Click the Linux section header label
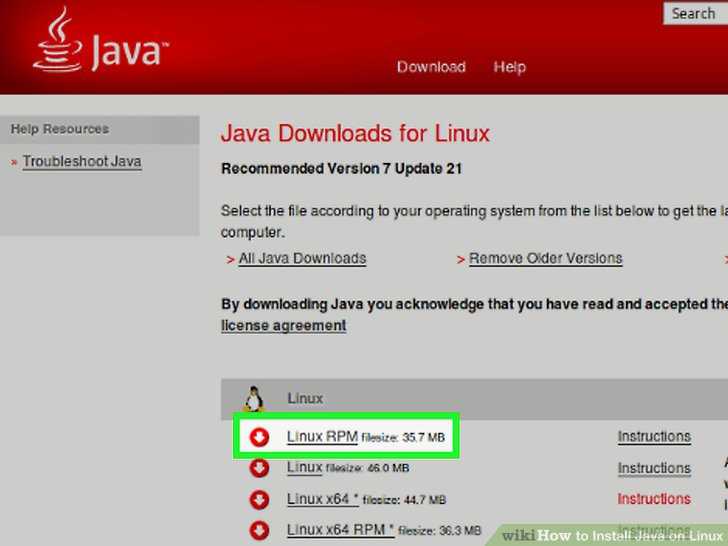The height and width of the screenshot is (546, 728). (x=305, y=398)
